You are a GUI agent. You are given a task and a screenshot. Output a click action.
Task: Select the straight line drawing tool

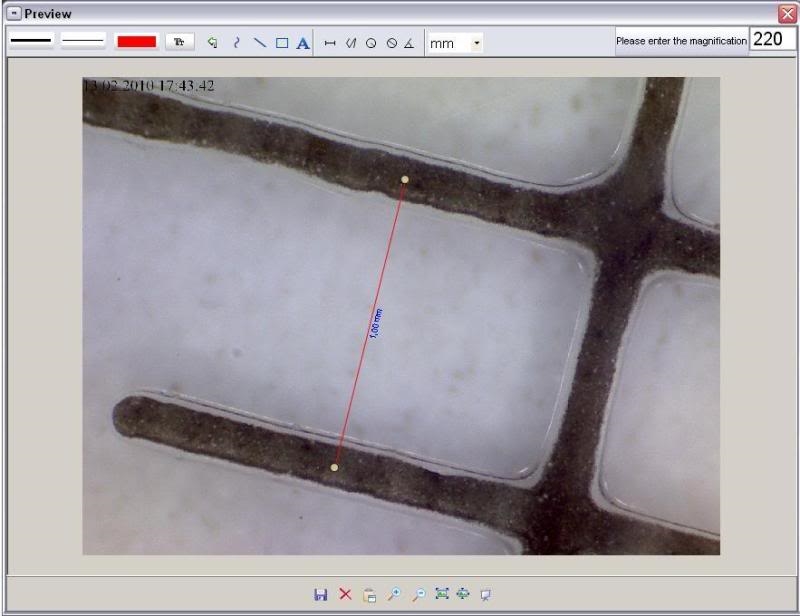pyautogui.click(x=259, y=43)
